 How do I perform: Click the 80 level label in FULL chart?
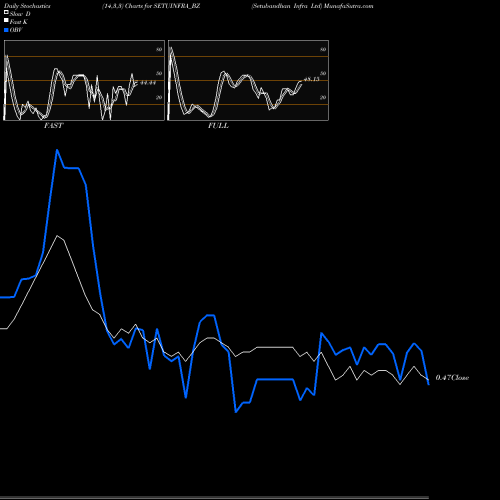[323, 50]
